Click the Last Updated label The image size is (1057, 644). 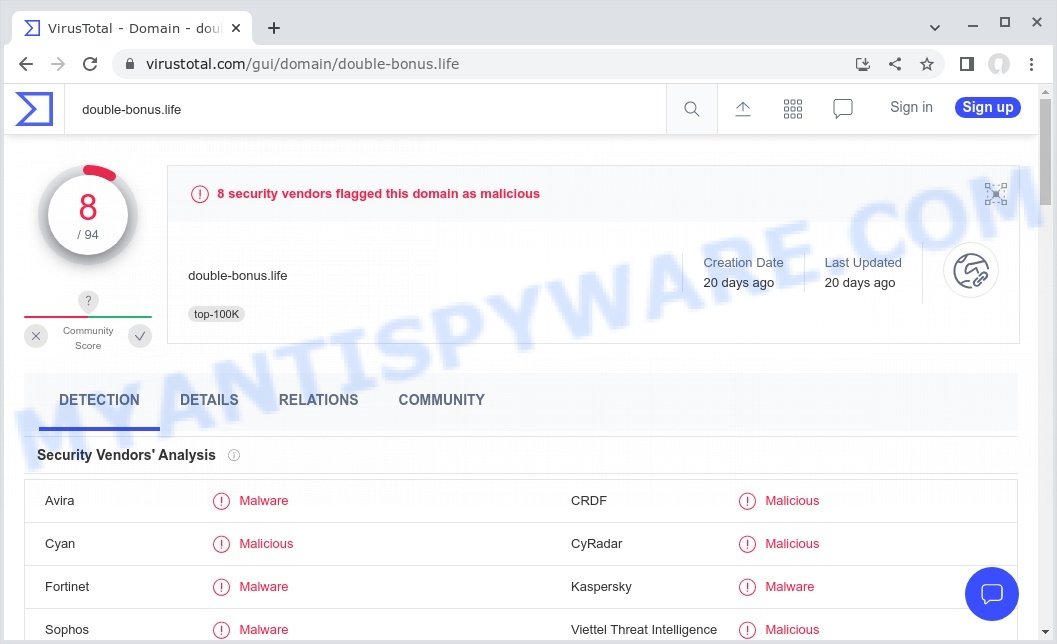coord(863,263)
